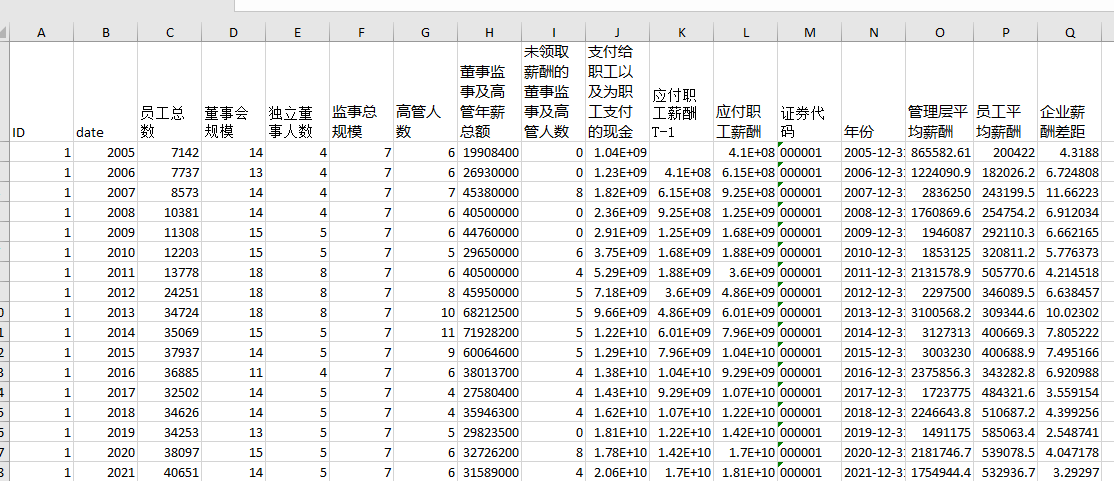Select column C header
The height and width of the screenshot is (481, 1114).
(170, 33)
